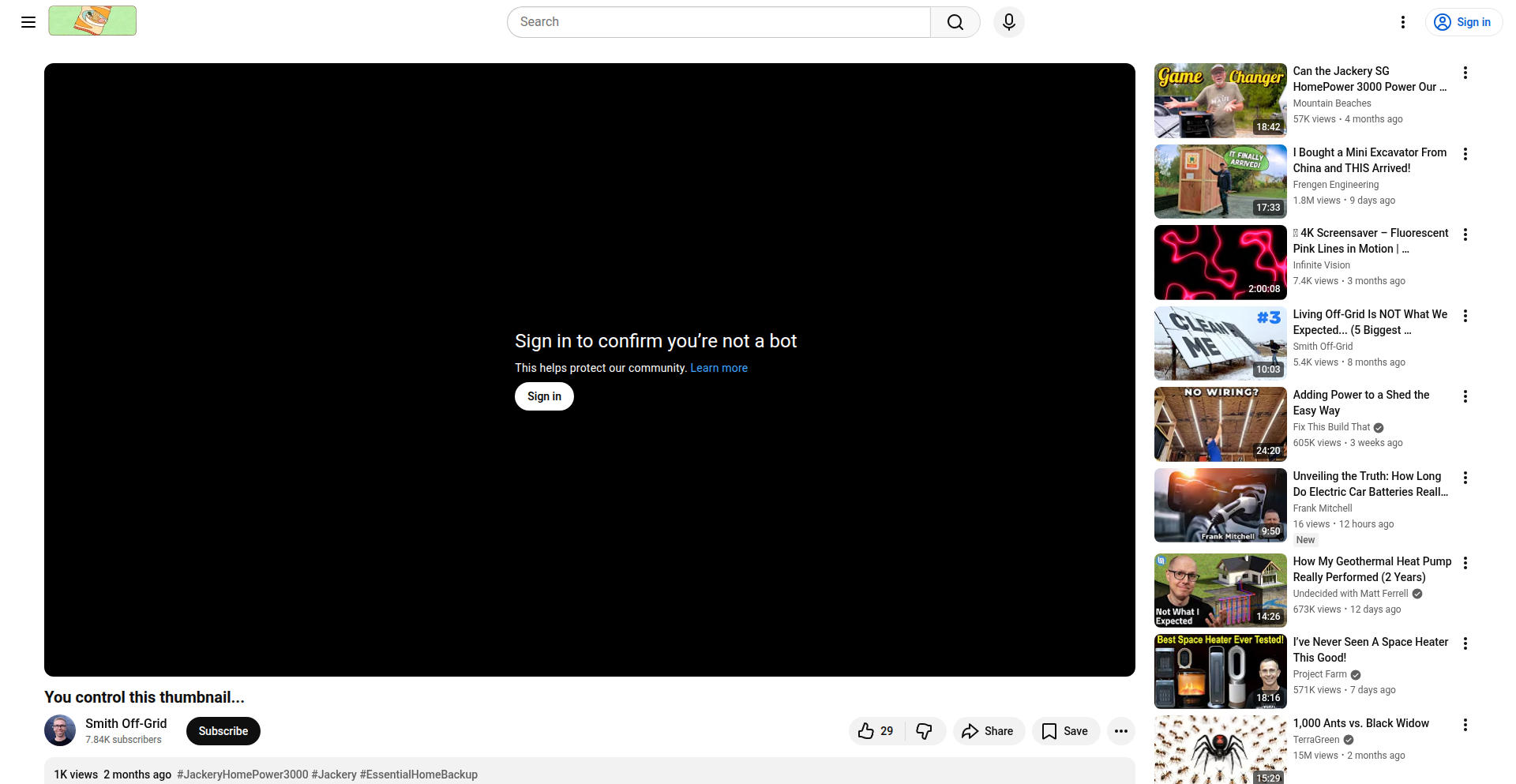Open the Mini Excavator video thumbnail
Viewport: 1516px width, 784px height.
[x=1221, y=182]
